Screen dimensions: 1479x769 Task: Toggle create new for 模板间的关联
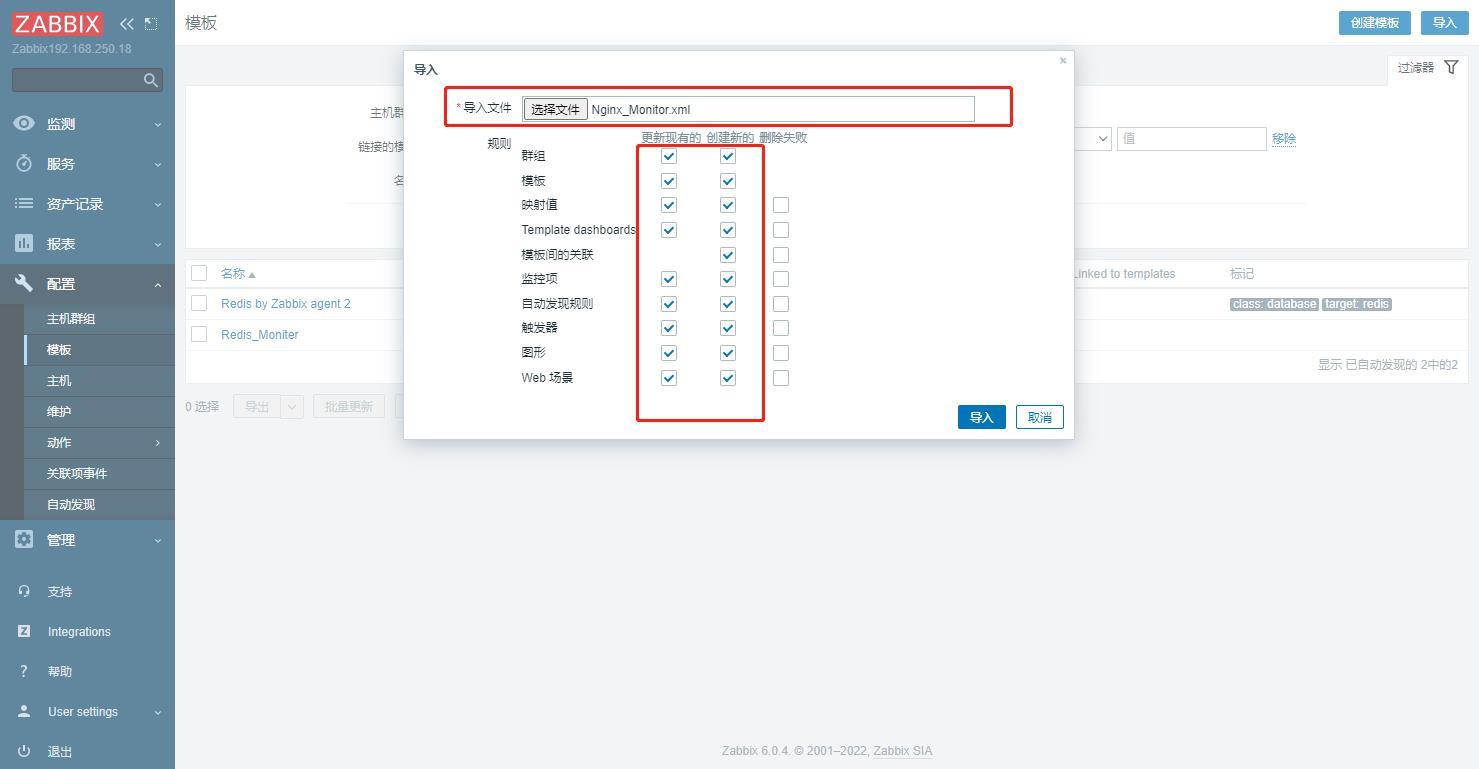click(x=728, y=255)
